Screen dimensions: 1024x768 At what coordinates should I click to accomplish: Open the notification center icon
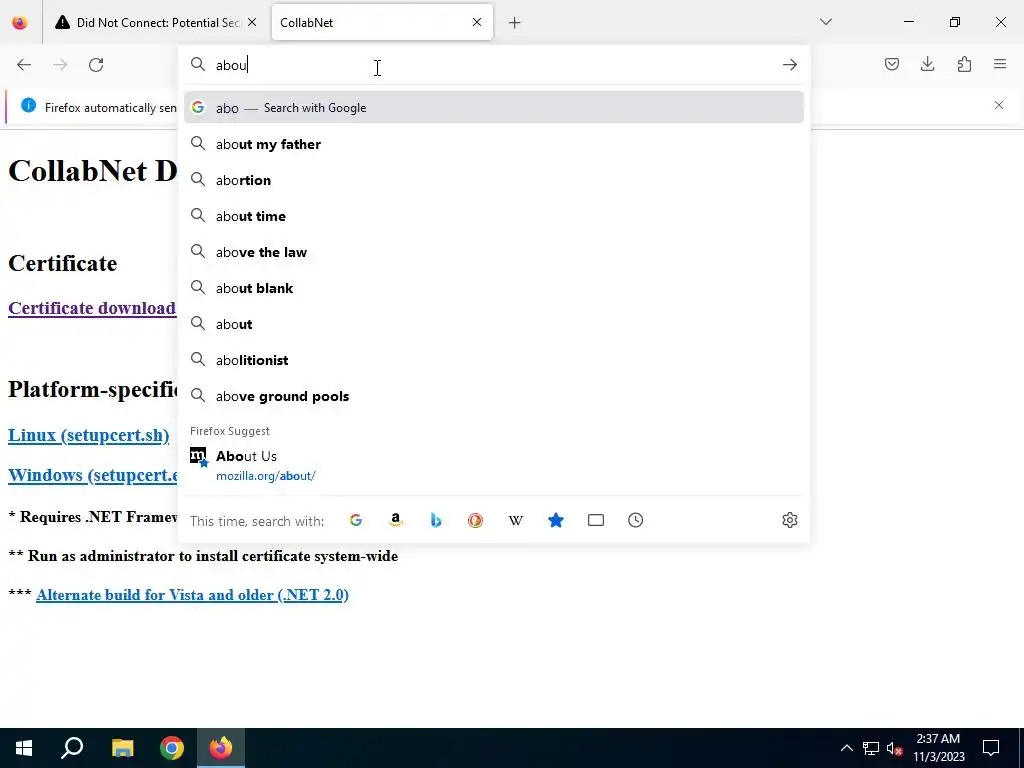pos(991,748)
